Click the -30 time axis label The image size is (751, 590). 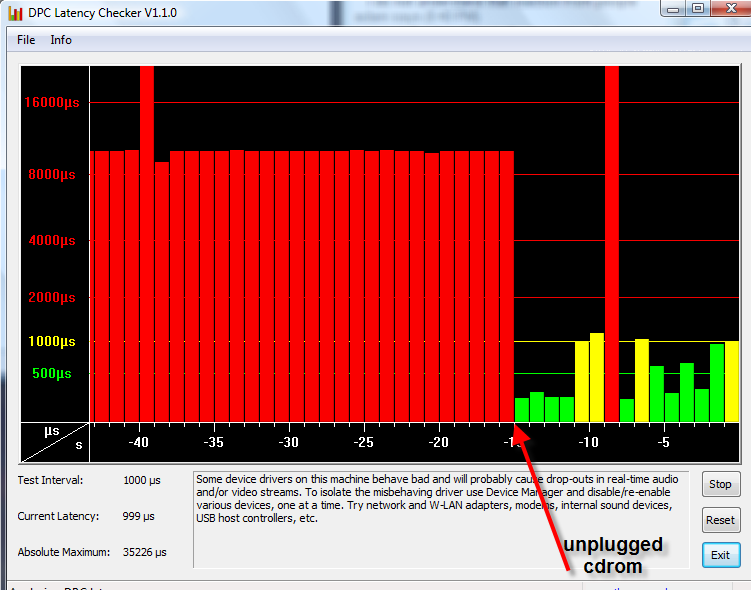click(289, 442)
